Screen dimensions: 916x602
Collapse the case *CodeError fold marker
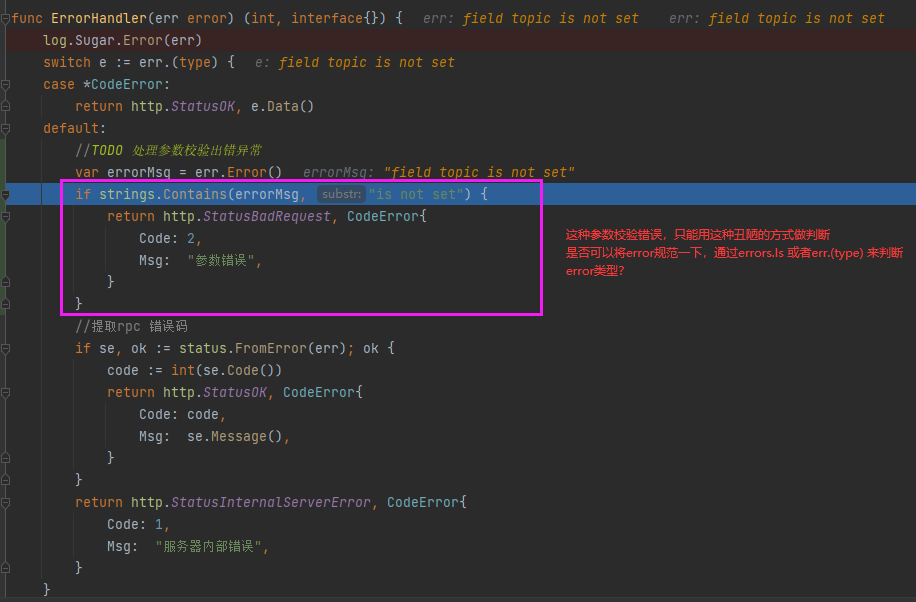pos(5,85)
